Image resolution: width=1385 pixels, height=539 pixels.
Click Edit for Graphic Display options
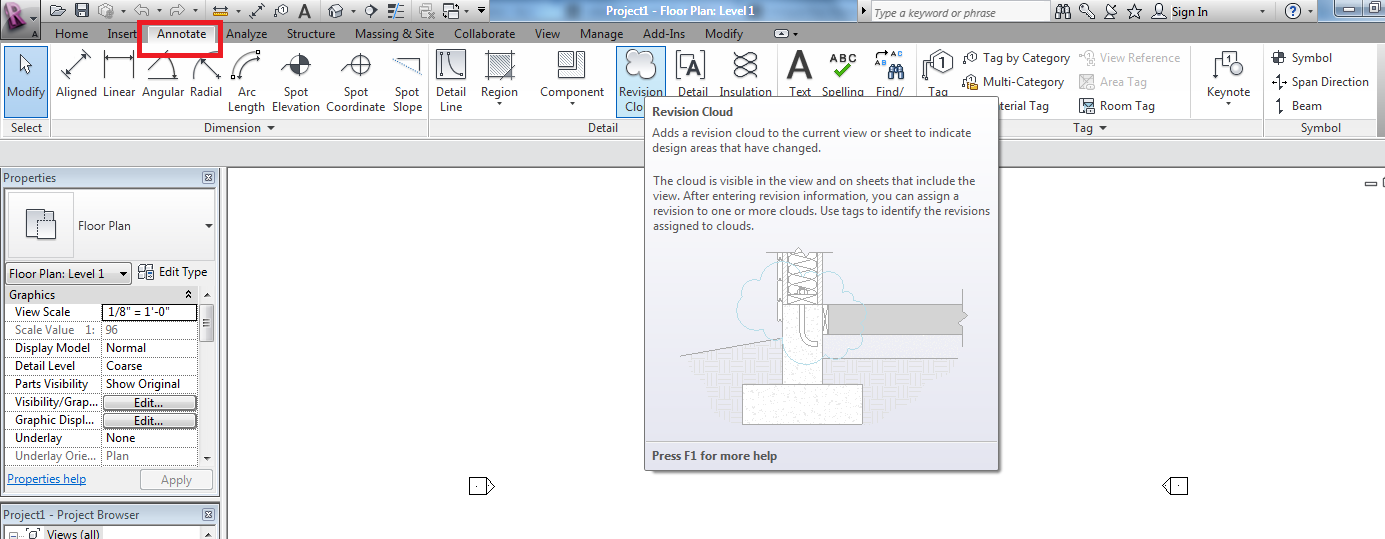149,420
